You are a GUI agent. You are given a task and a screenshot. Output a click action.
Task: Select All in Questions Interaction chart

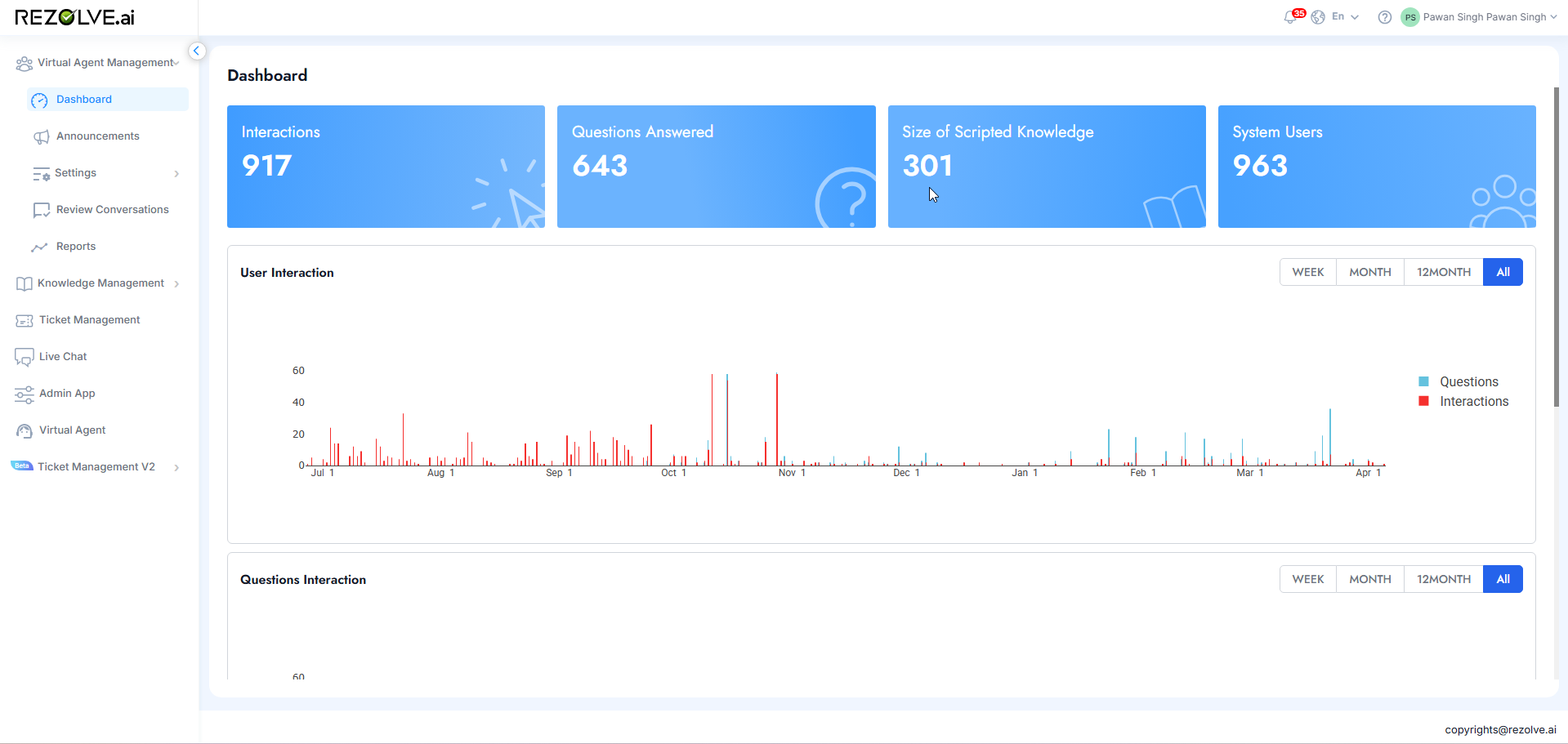(x=1503, y=579)
